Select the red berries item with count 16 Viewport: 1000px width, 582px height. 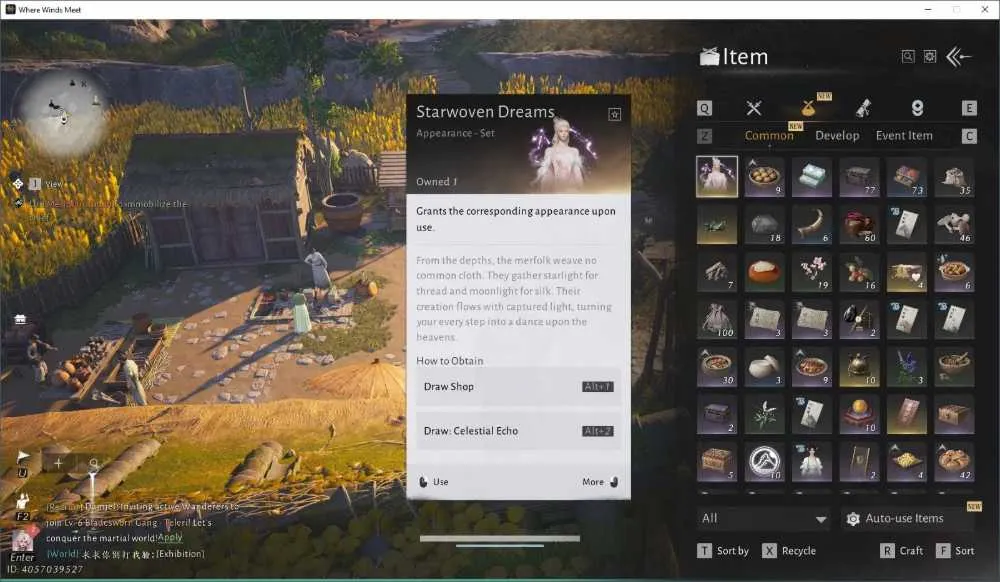[x=859, y=272]
